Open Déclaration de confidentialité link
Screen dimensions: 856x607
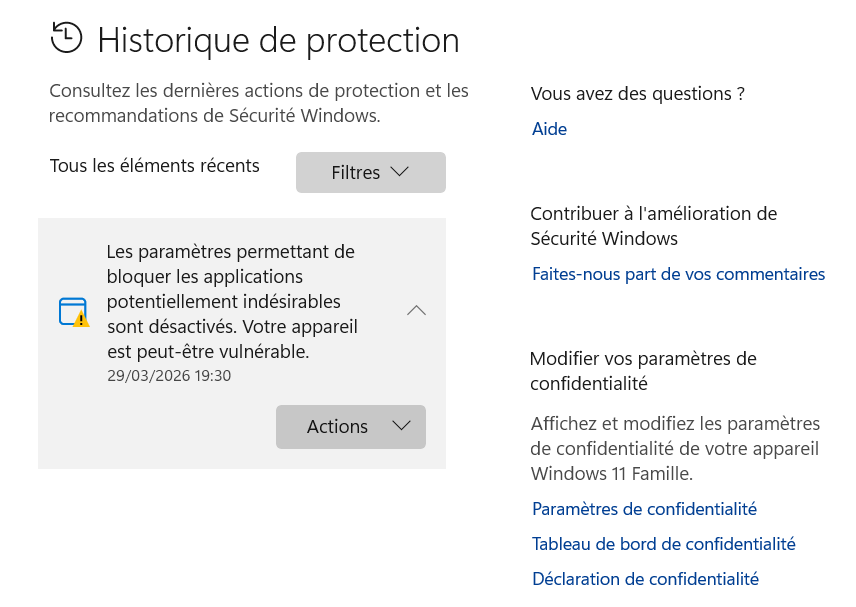click(x=645, y=579)
